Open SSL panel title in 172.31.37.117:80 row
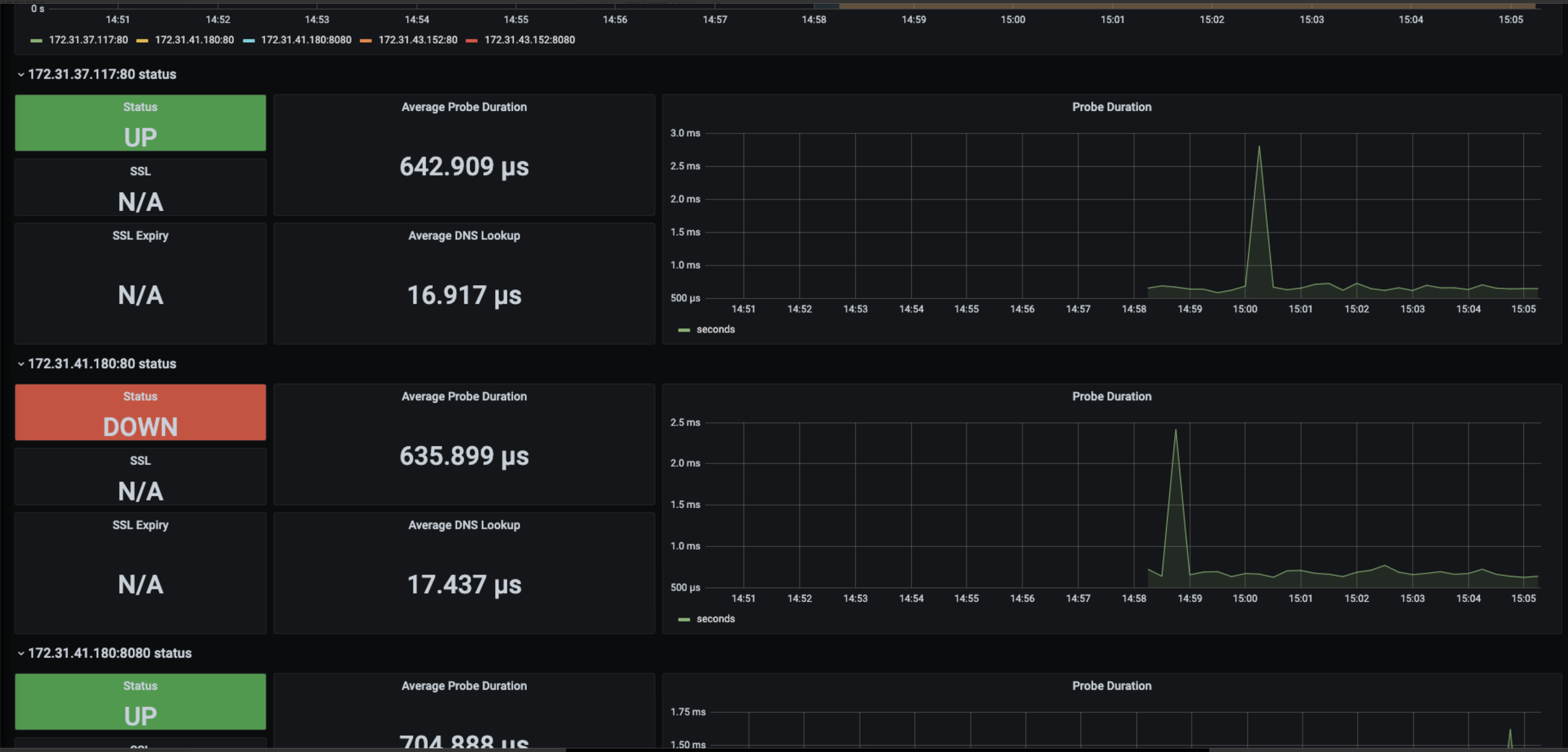Viewport: 1568px width, 752px height. [140, 172]
